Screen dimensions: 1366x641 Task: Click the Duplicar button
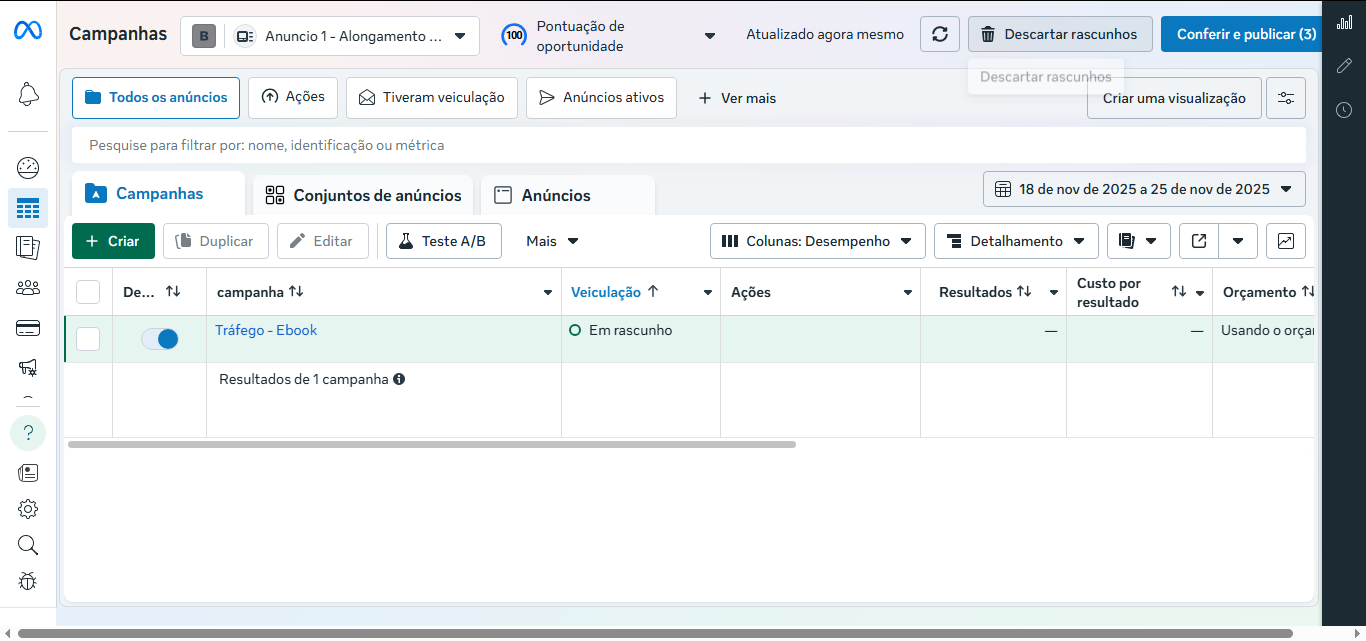[215, 241]
